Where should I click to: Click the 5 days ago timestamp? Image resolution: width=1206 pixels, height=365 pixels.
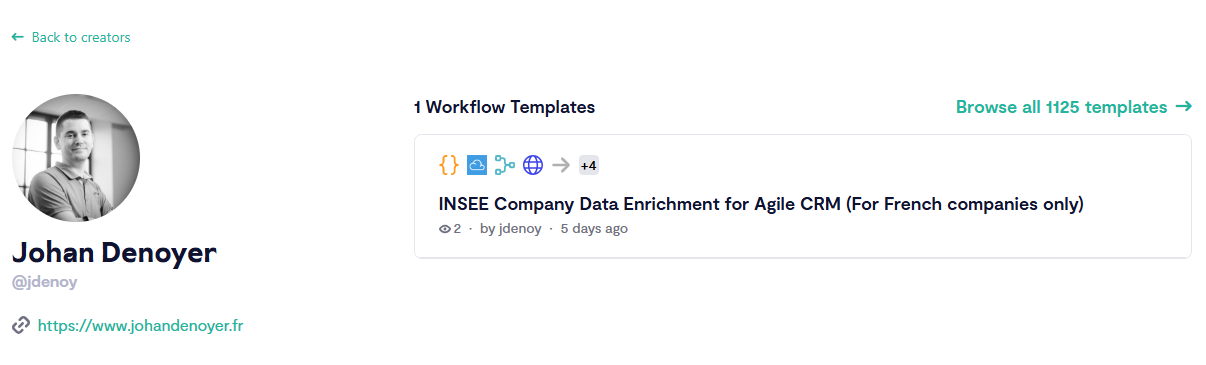point(594,229)
